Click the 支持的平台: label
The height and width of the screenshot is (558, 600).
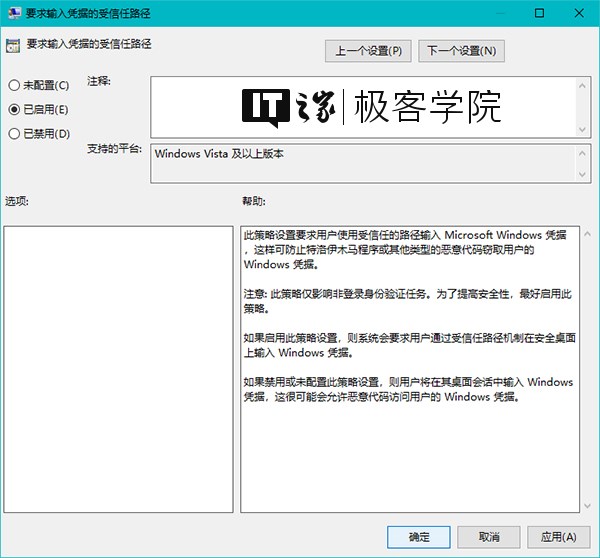tap(114, 148)
